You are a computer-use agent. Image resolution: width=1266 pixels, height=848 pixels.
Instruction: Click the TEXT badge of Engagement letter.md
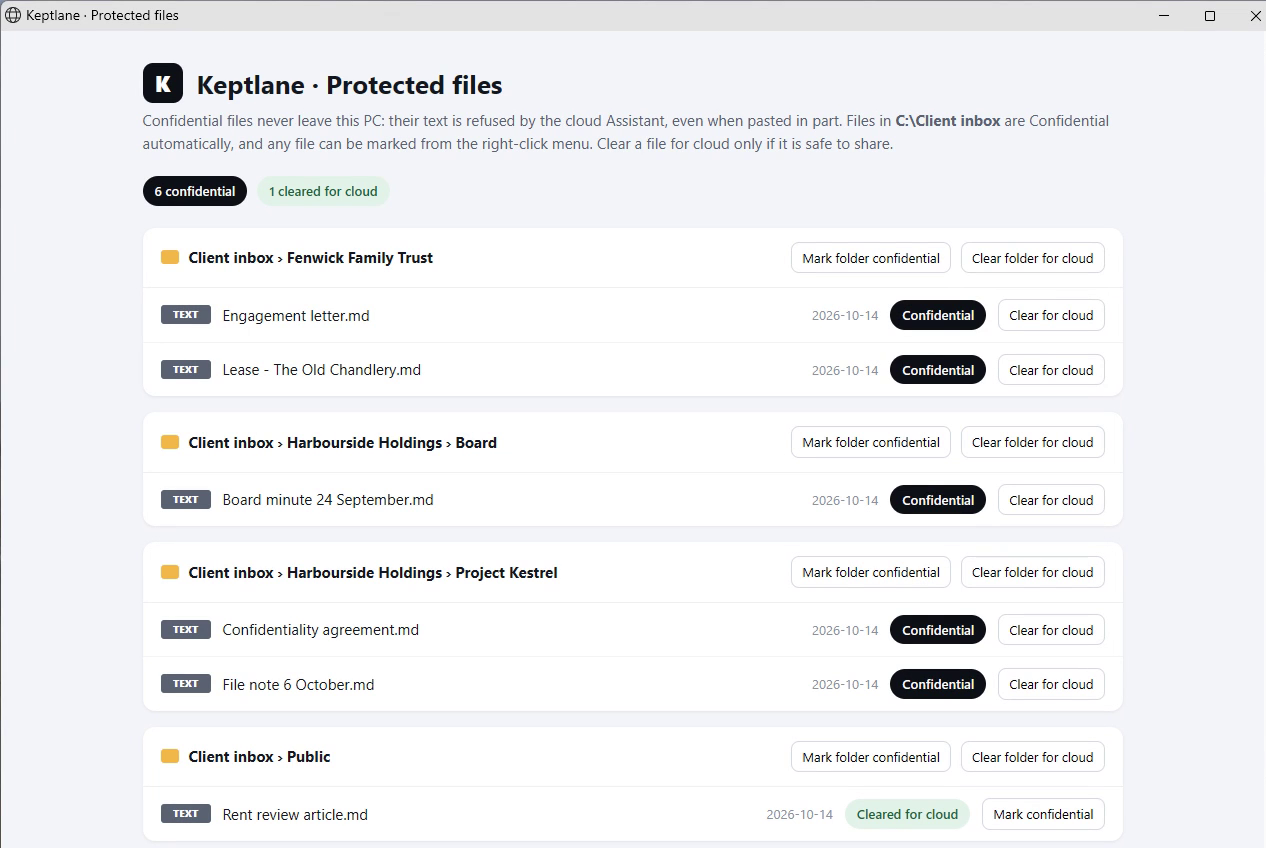(x=186, y=314)
